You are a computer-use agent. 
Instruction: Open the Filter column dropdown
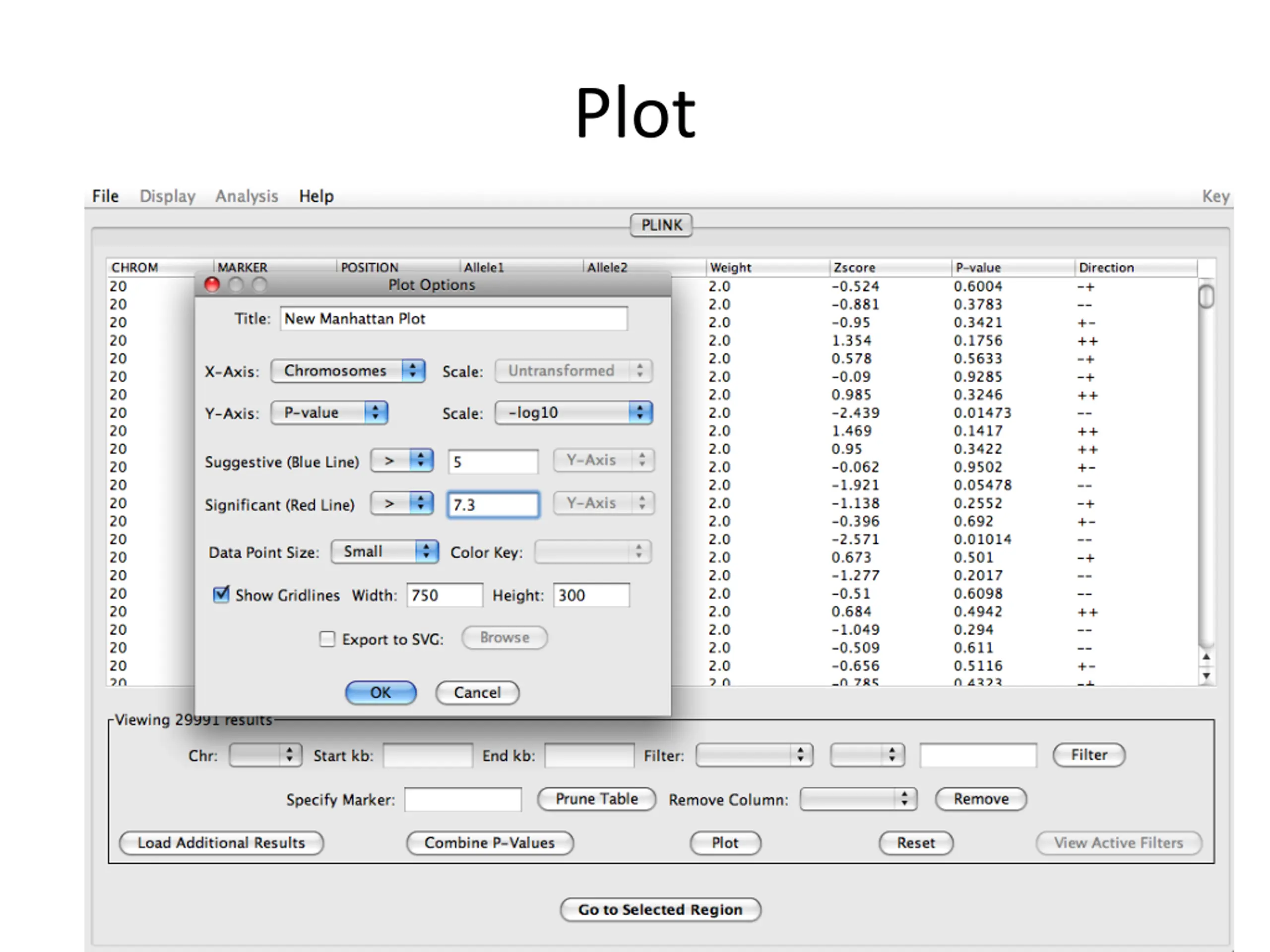point(755,755)
